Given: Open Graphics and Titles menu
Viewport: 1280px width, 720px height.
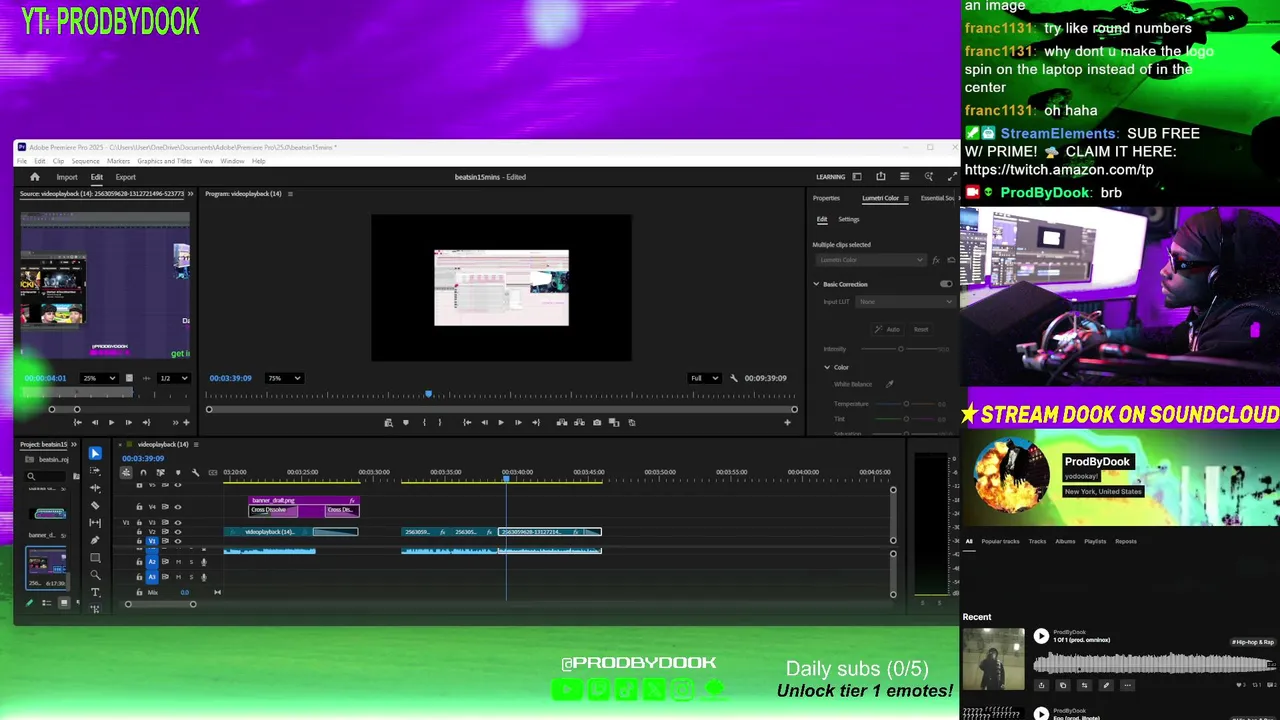Looking at the screenshot, I should pyautogui.click(x=164, y=161).
